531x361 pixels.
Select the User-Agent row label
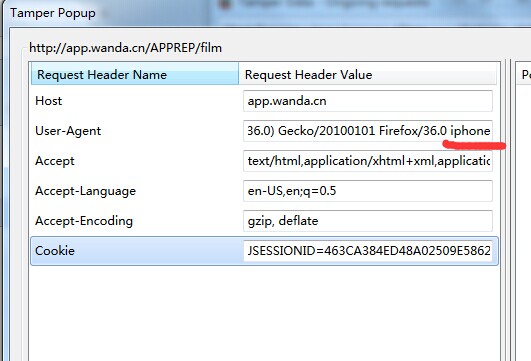tap(68, 131)
